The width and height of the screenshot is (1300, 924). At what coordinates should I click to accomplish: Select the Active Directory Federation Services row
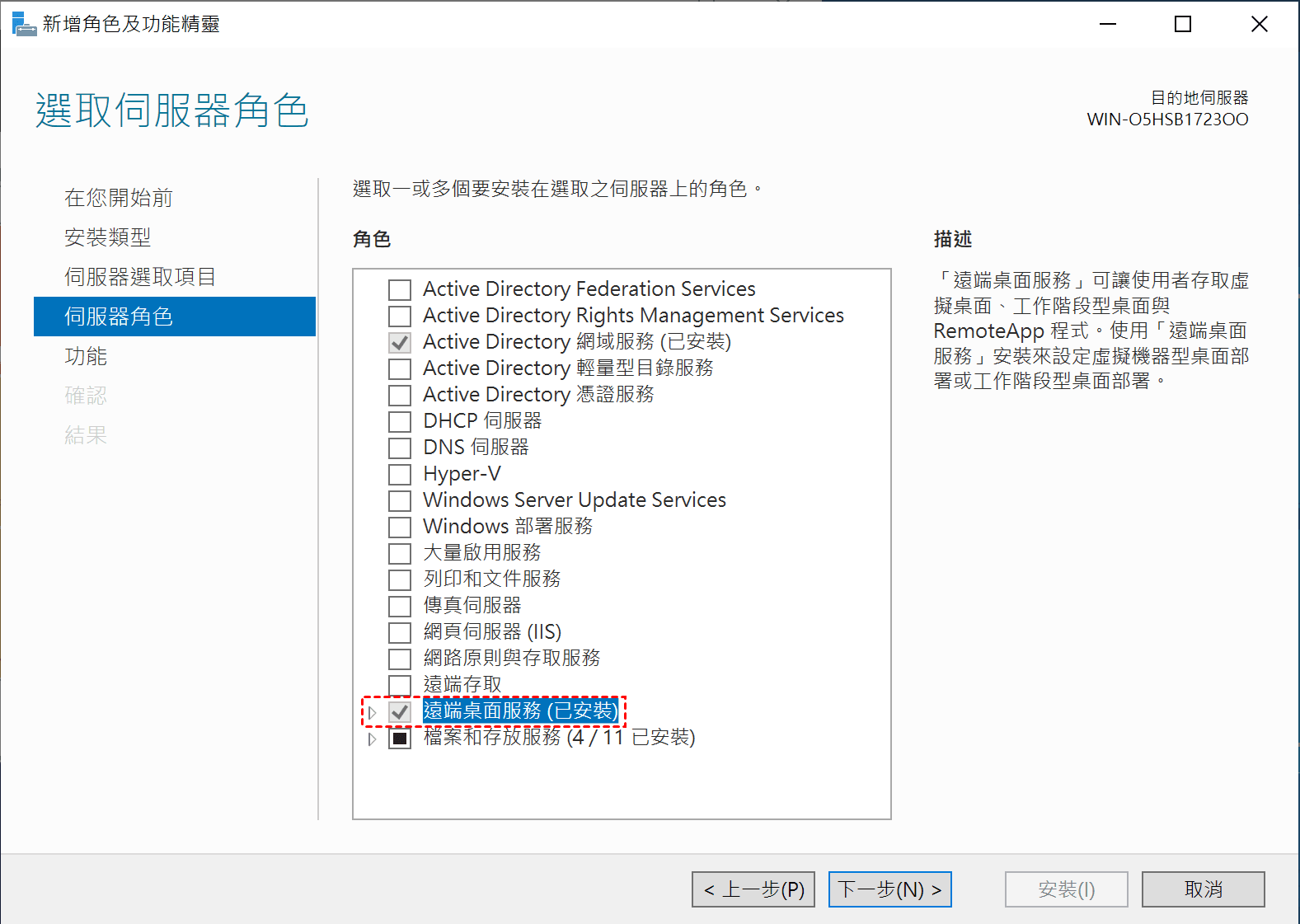[589, 289]
